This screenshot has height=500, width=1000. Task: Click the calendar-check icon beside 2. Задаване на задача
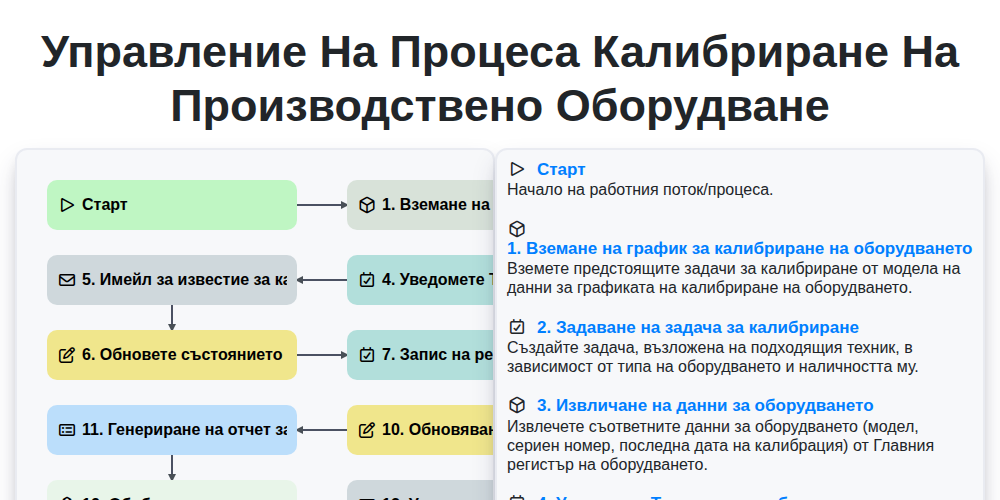517,327
